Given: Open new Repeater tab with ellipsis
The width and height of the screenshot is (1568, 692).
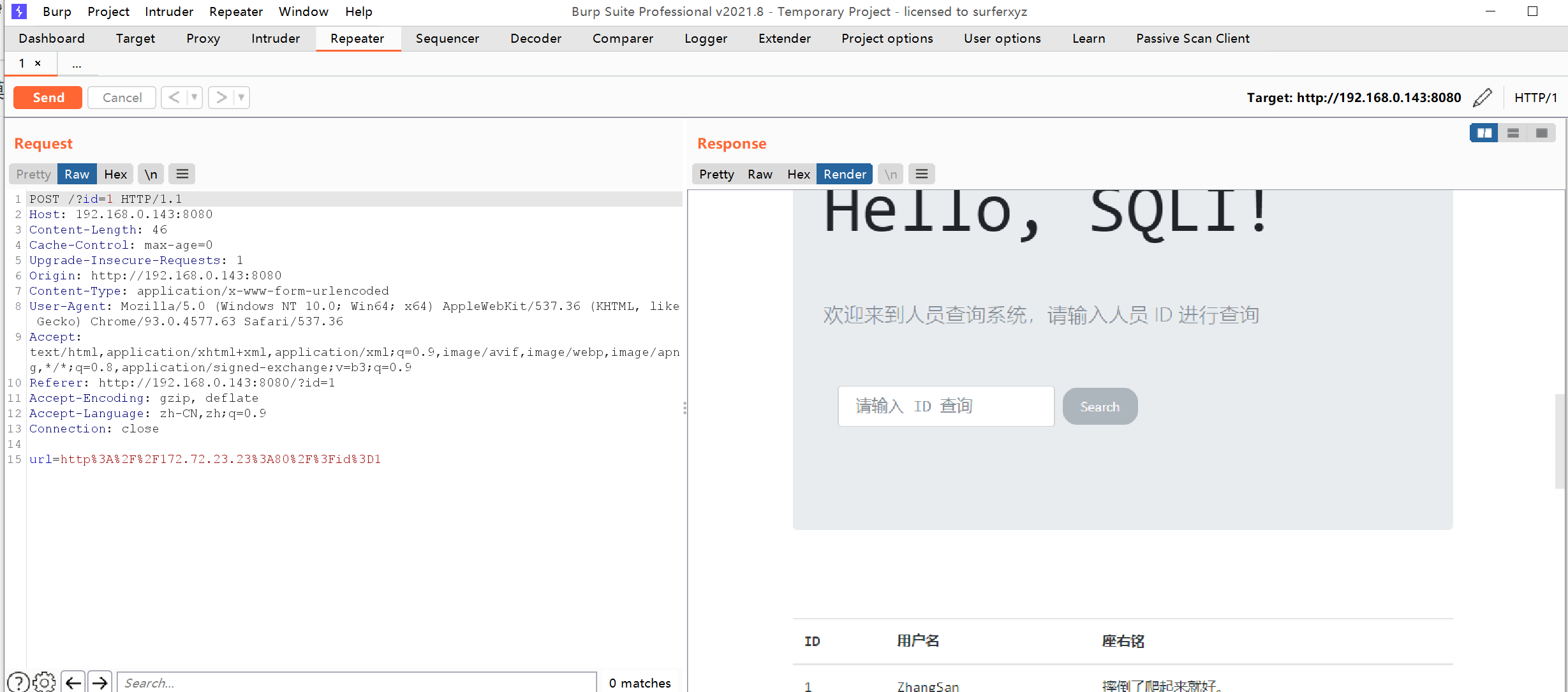Looking at the screenshot, I should 77,64.
